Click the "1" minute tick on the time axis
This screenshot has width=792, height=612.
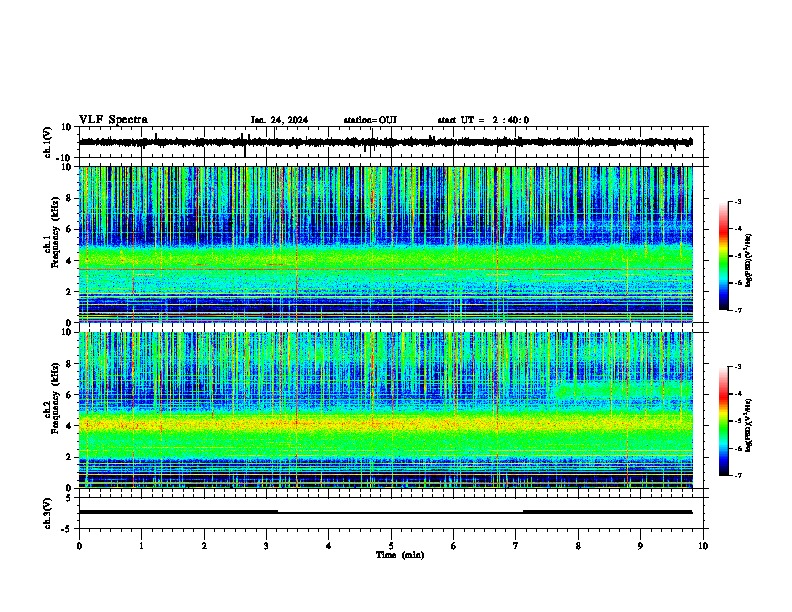pyautogui.click(x=141, y=546)
